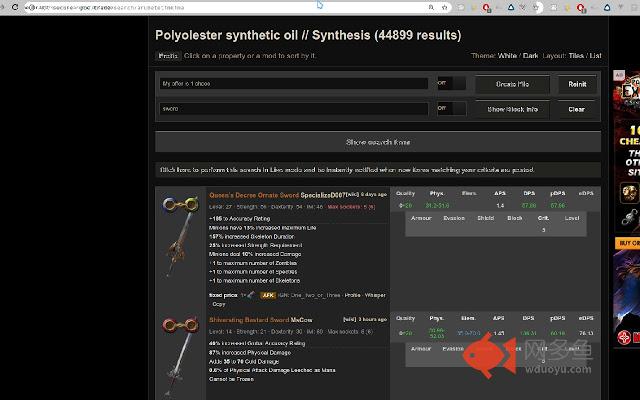Sort by Quality header in Queen's Decree row

[405, 193]
